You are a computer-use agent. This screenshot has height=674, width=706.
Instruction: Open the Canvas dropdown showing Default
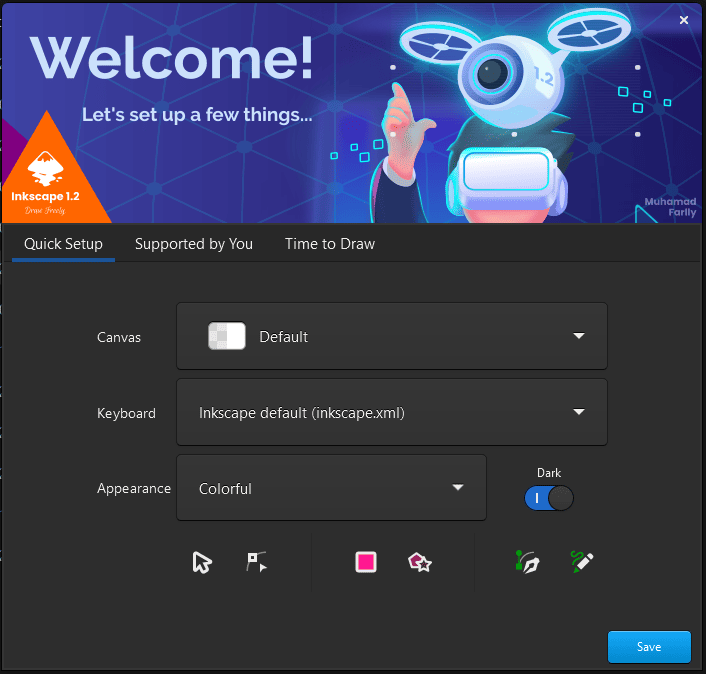[392, 336]
